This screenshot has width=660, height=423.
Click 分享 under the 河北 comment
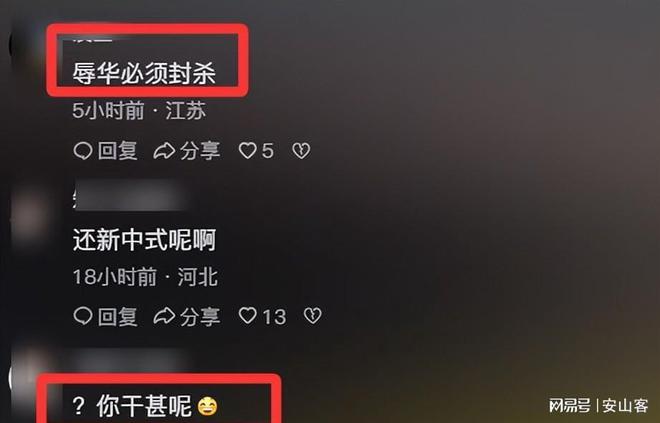[200, 316]
